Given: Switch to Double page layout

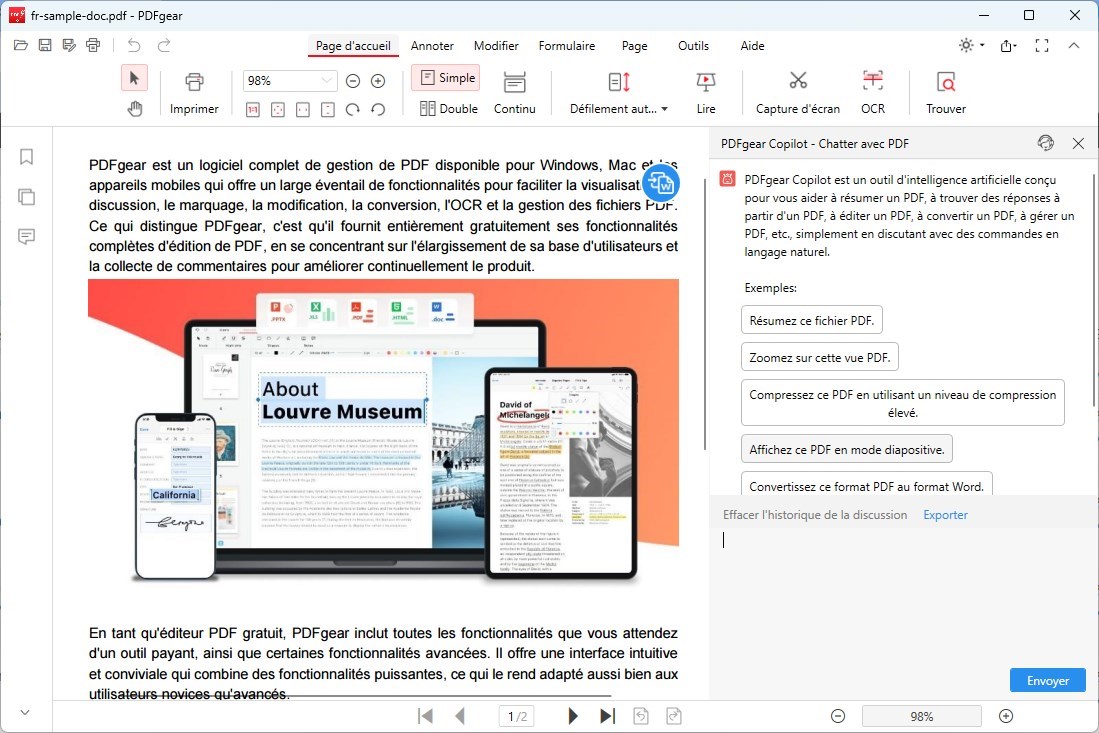Looking at the screenshot, I should tap(448, 109).
